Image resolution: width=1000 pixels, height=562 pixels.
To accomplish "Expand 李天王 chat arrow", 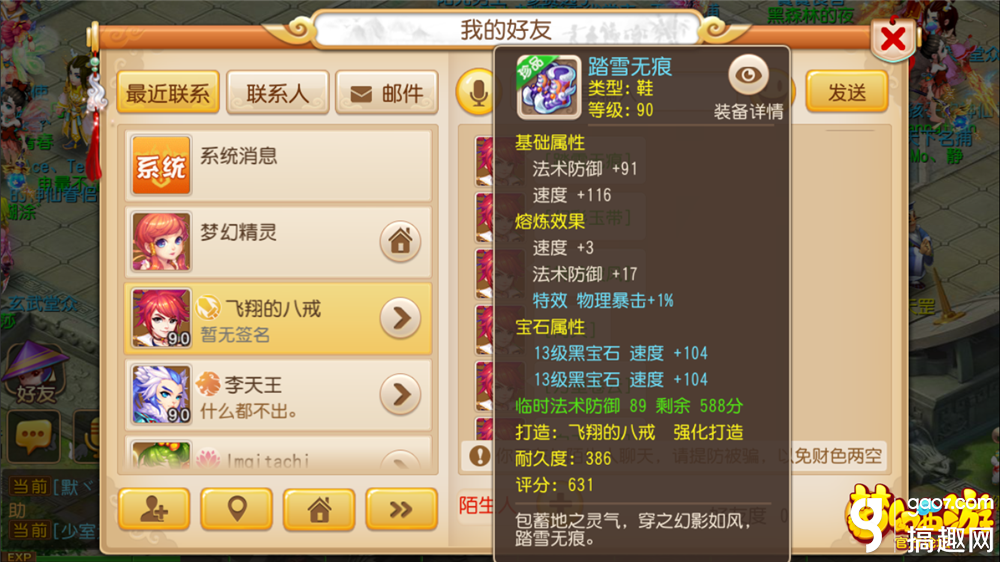I will (401, 394).
